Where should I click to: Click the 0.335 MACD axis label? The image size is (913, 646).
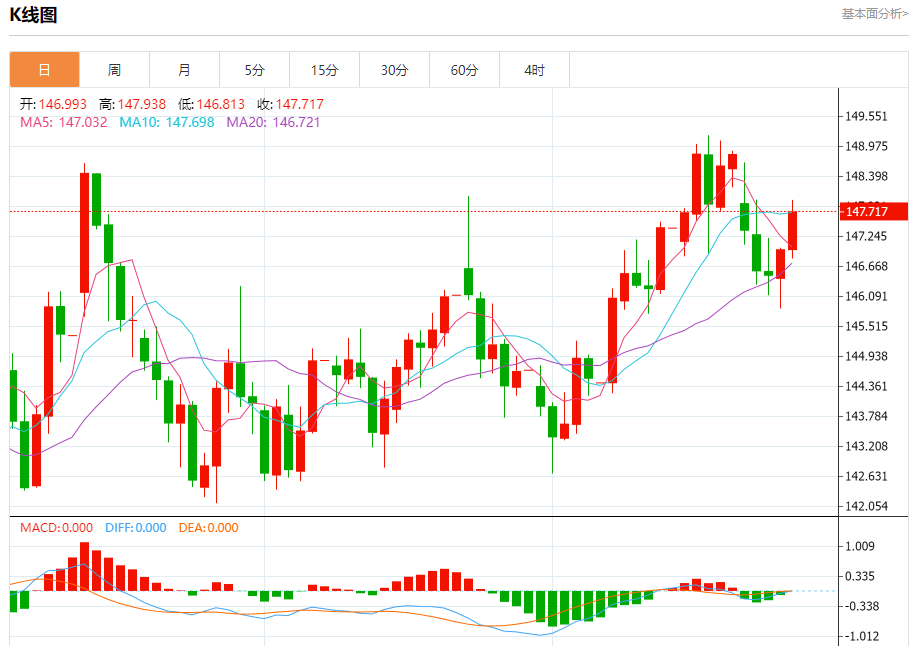click(x=860, y=577)
